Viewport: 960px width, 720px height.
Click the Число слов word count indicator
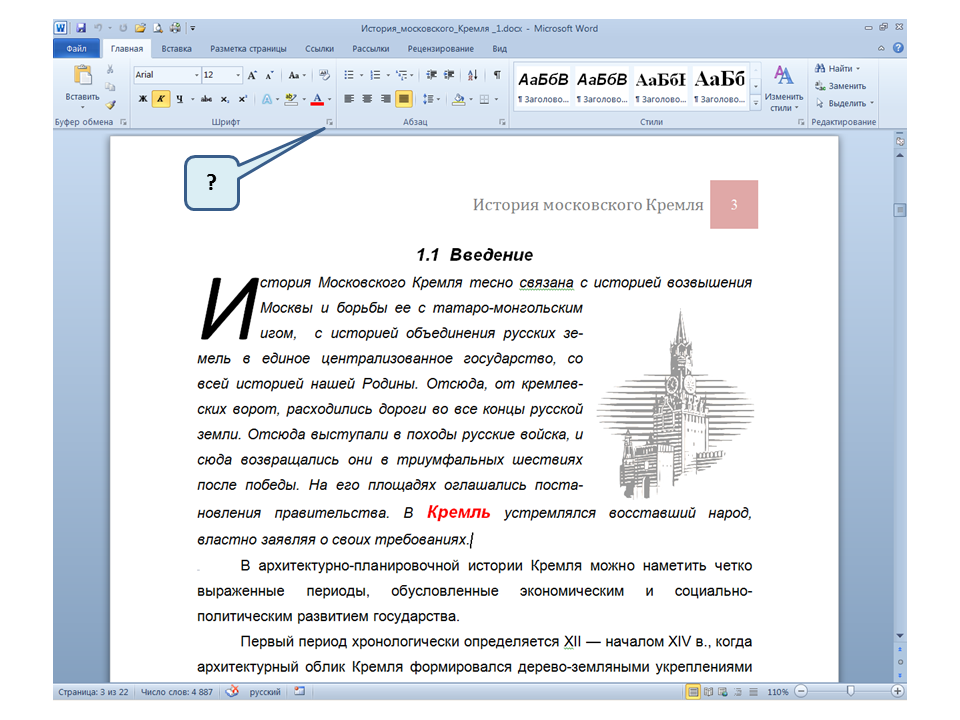pyautogui.click(x=178, y=691)
